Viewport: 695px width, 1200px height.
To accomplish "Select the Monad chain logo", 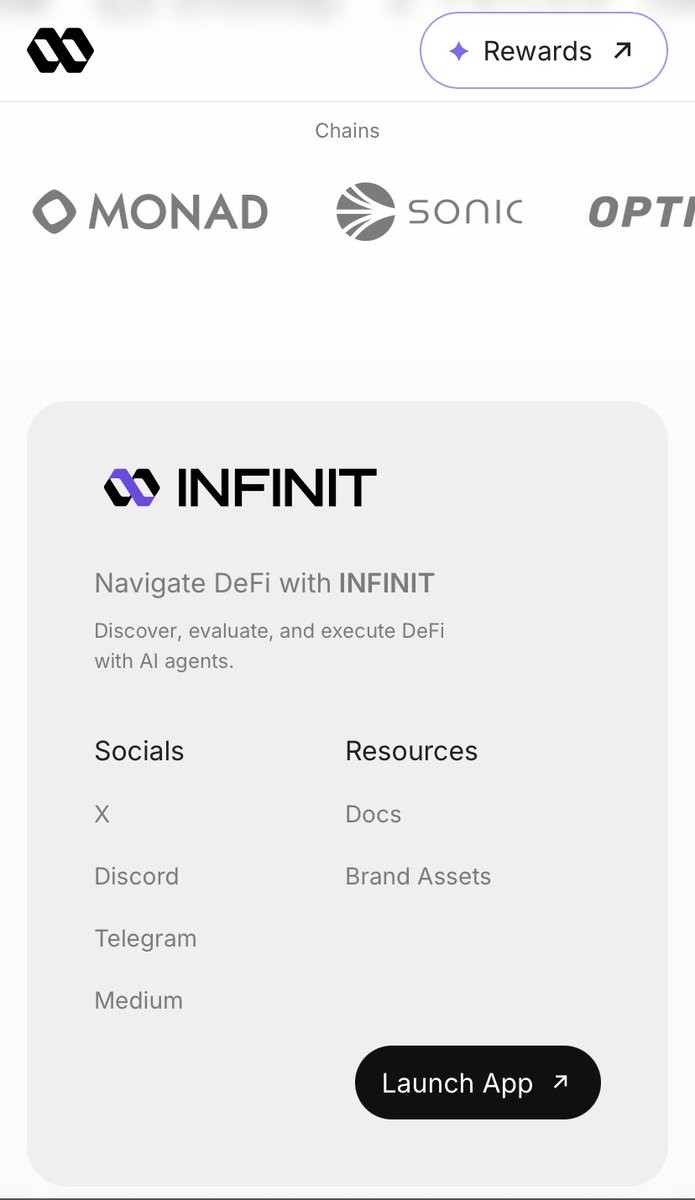I will 150,212.
